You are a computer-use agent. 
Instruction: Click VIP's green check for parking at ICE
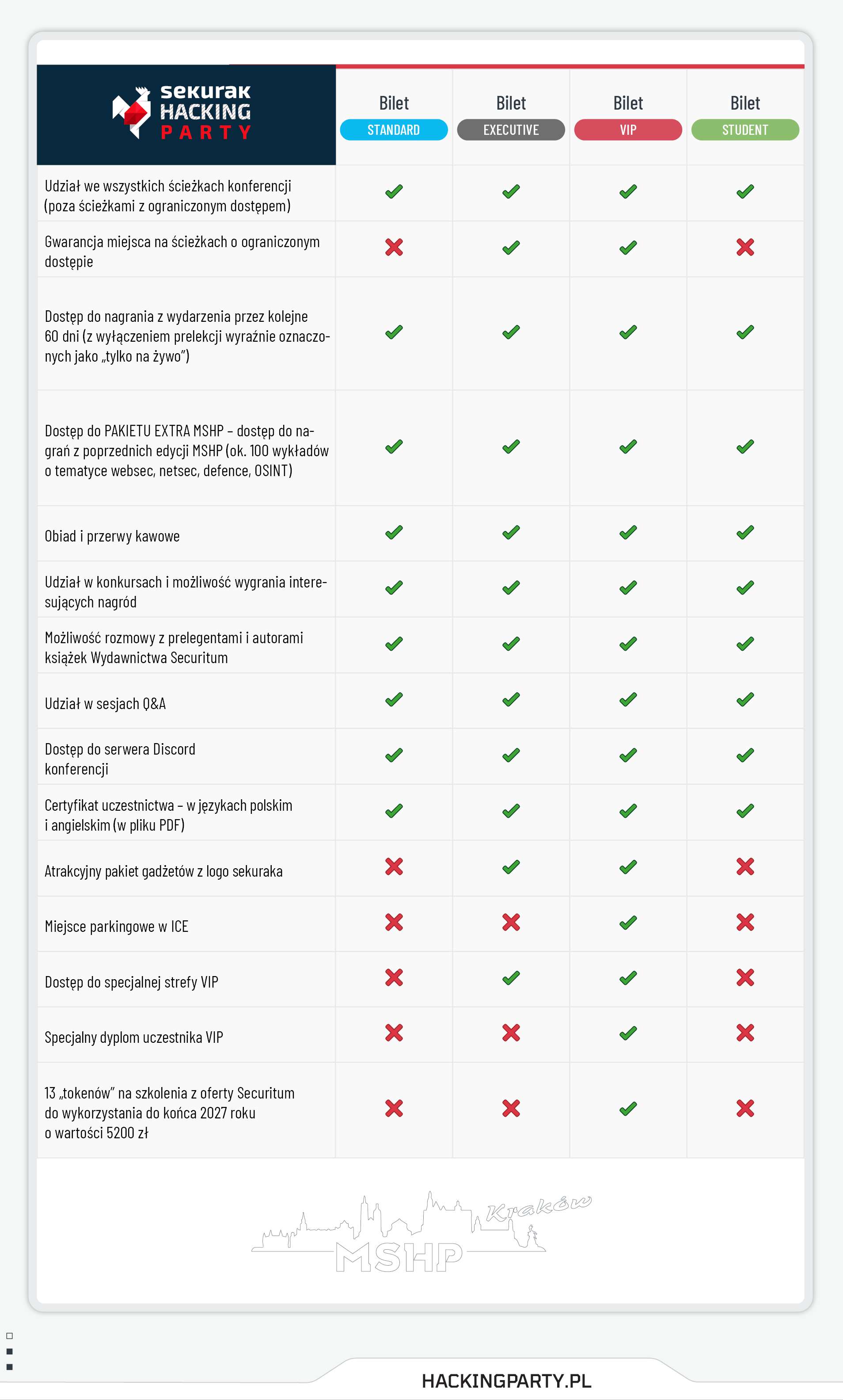(x=628, y=922)
